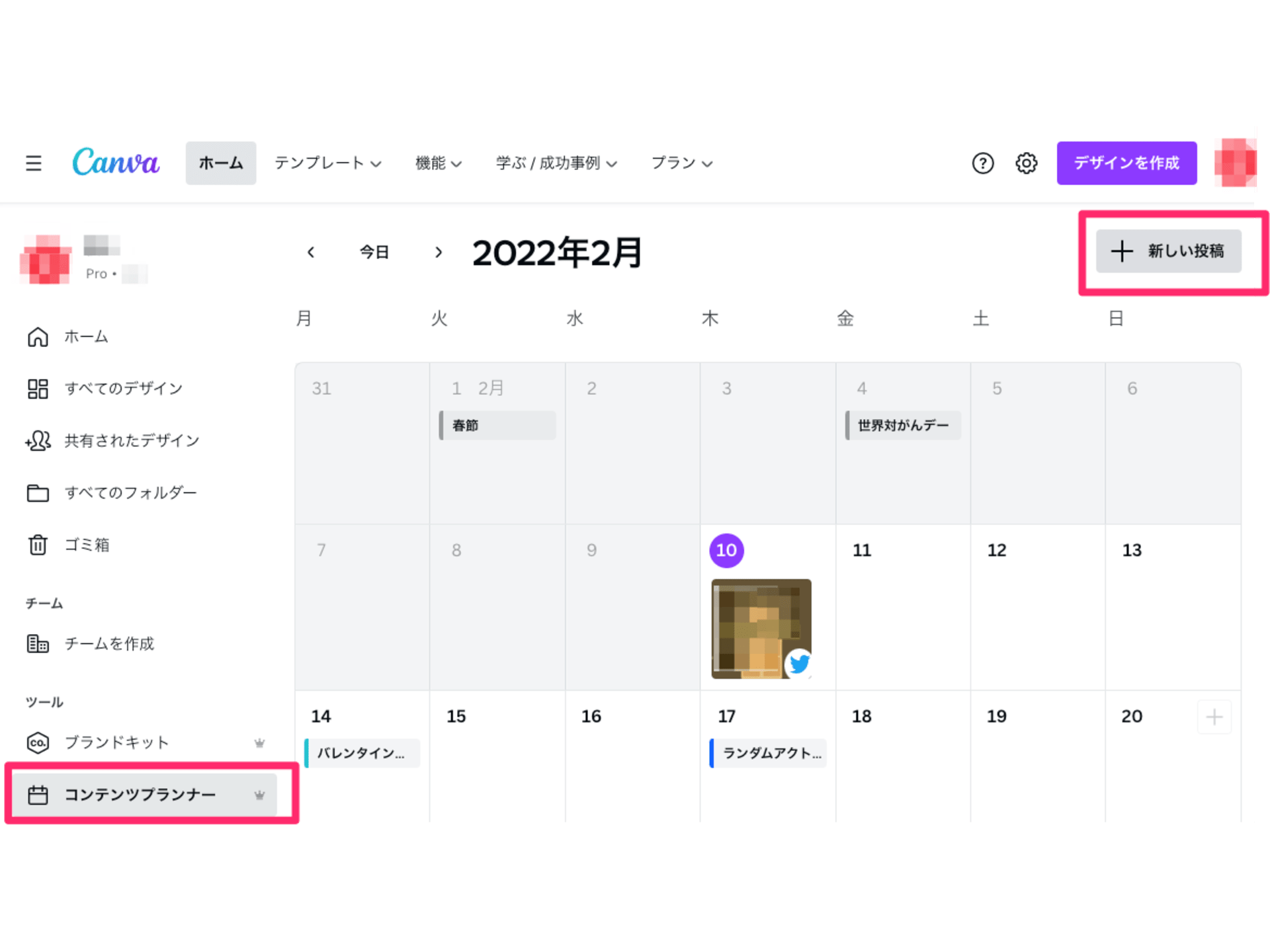Click the すべてのフォルダー folder icon
Viewport: 1270px width, 952px height.
click(38, 493)
